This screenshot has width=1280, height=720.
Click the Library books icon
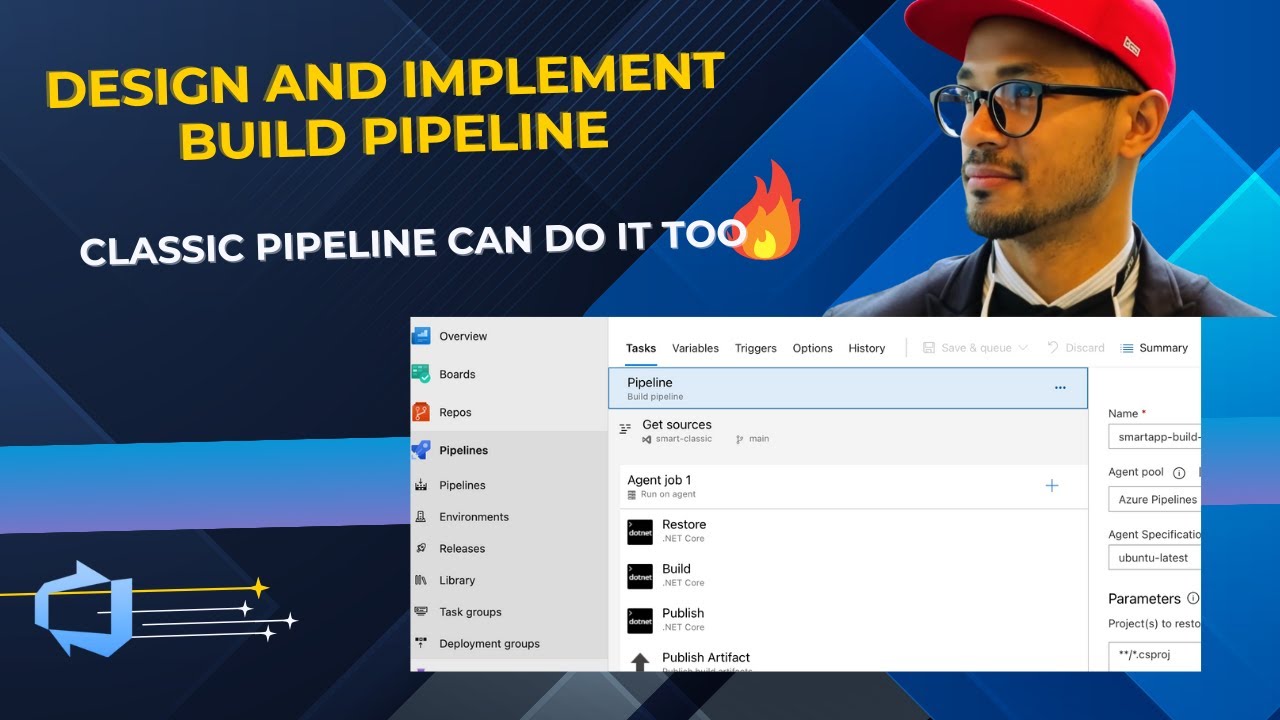(x=420, y=580)
